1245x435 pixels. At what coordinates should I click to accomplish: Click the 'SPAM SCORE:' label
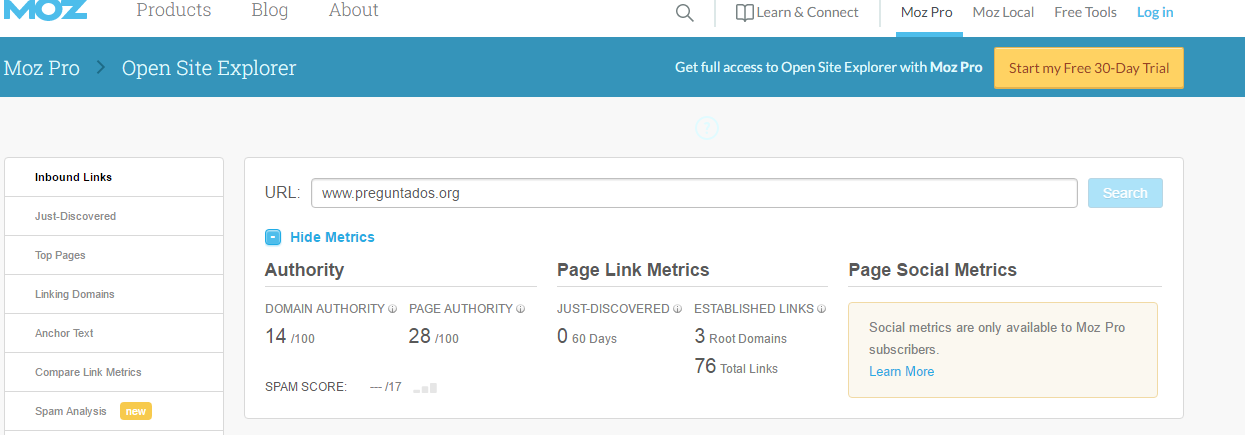[x=306, y=387]
